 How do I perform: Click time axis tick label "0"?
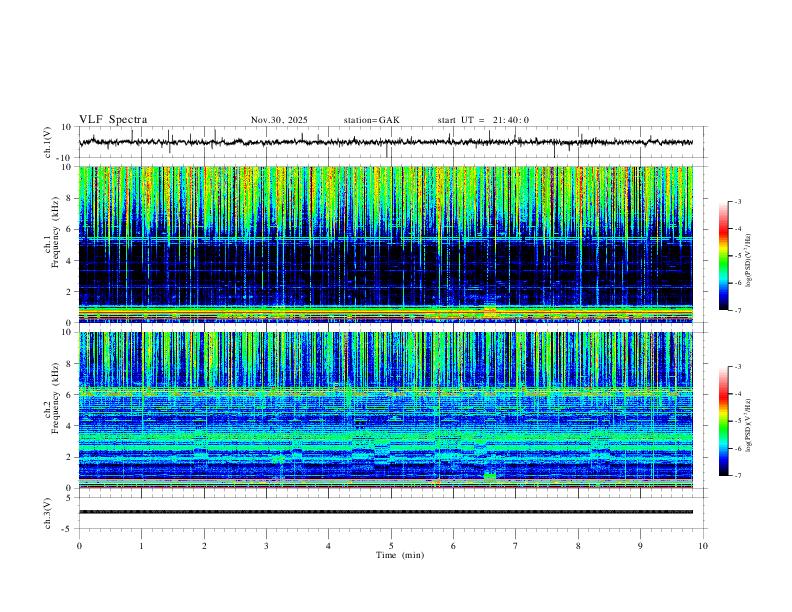(79, 546)
